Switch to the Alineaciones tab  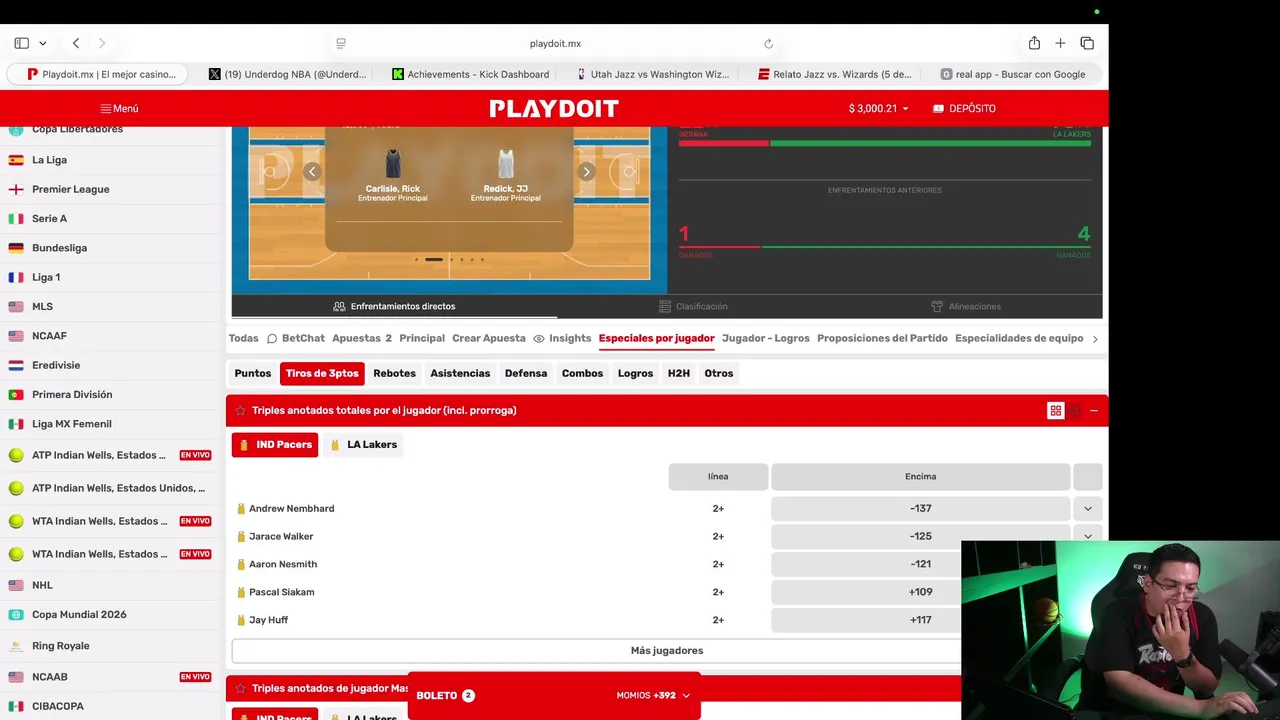(x=965, y=306)
